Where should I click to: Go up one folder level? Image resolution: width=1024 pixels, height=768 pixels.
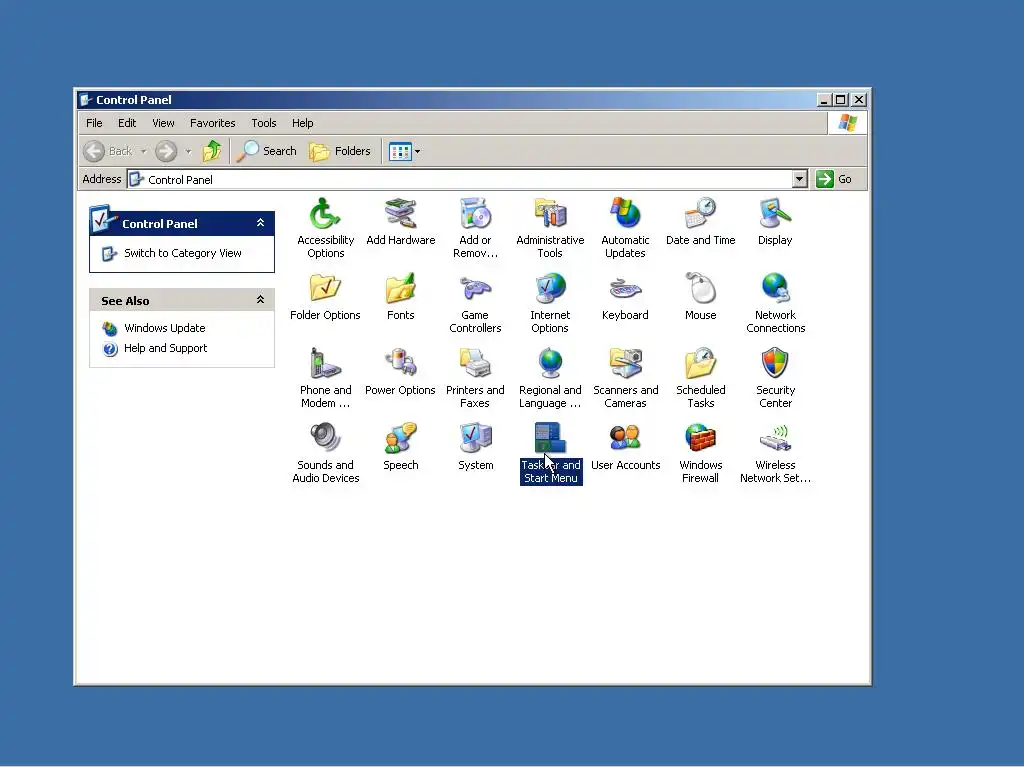[212, 152]
